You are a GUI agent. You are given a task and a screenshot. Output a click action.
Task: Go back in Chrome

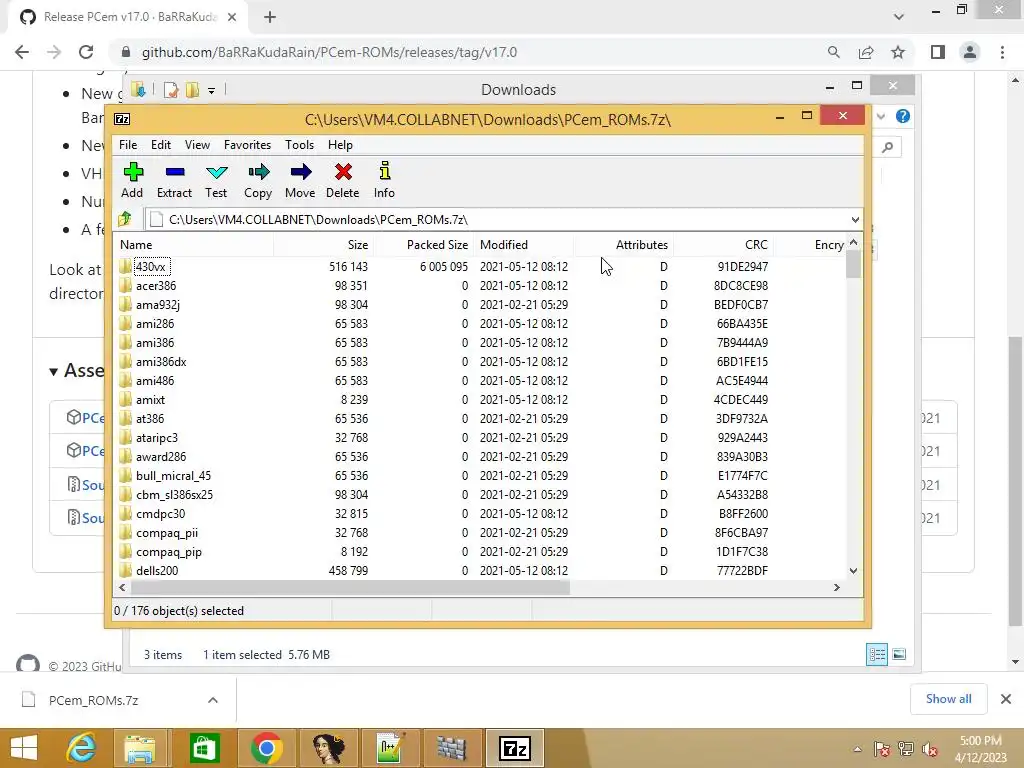pyautogui.click(x=22, y=52)
